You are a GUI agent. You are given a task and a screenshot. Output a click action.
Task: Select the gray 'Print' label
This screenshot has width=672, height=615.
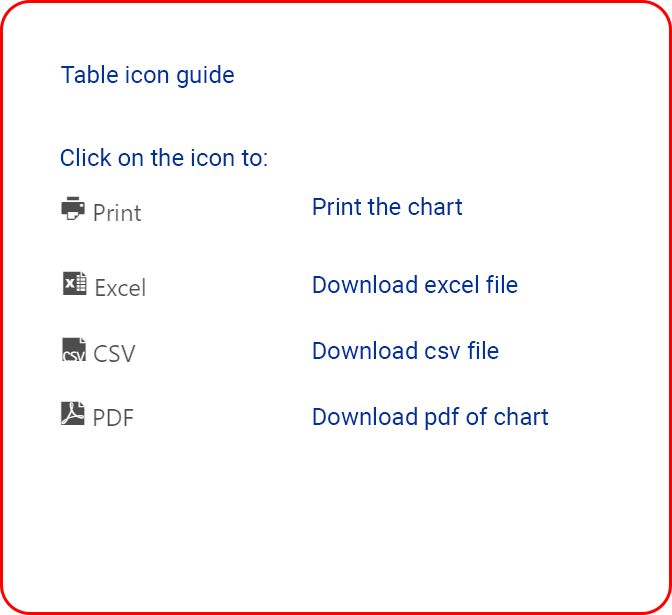coord(117,213)
